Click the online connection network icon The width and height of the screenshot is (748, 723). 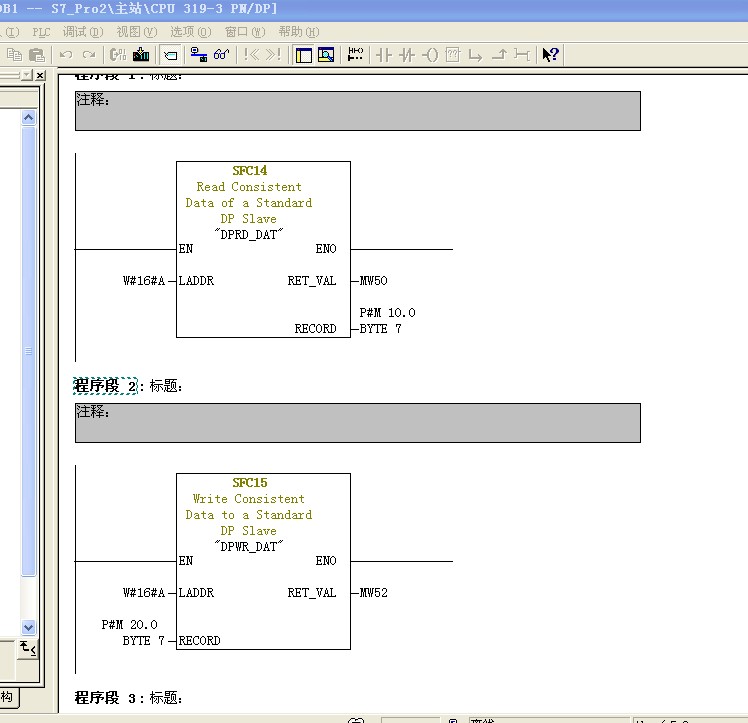coord(198,55)
